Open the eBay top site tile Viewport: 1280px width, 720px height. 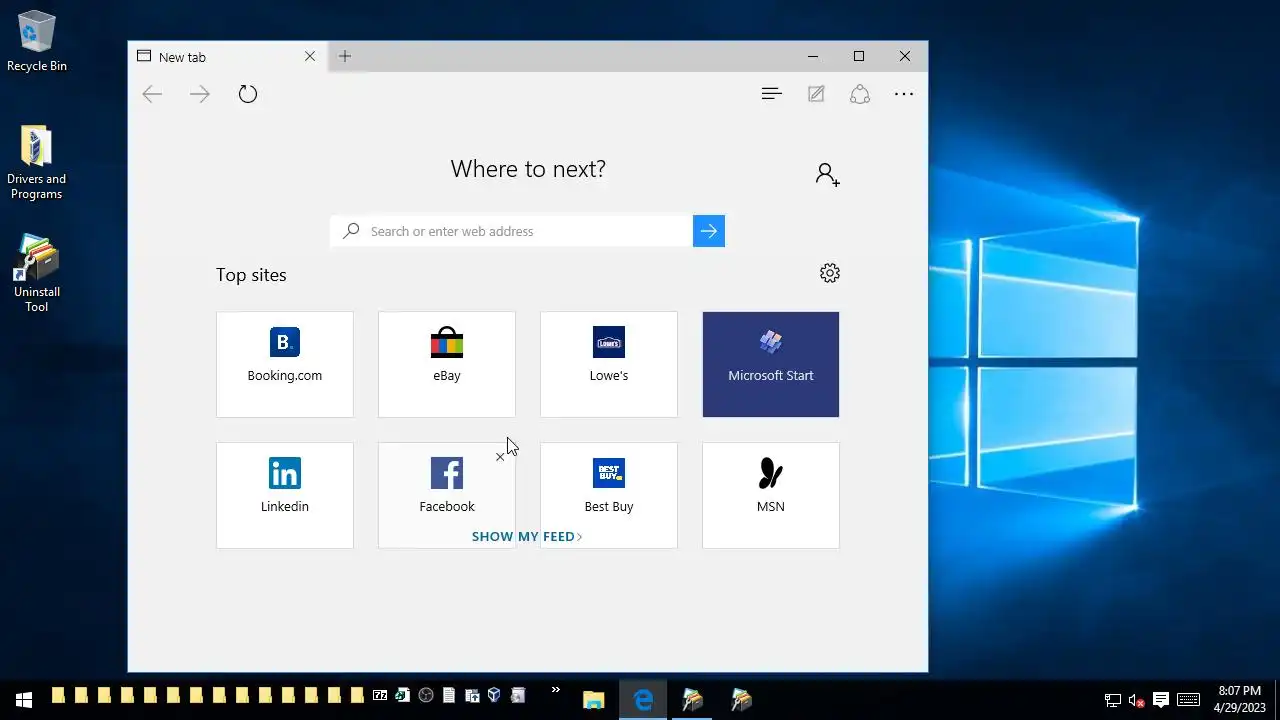(447, 364)
